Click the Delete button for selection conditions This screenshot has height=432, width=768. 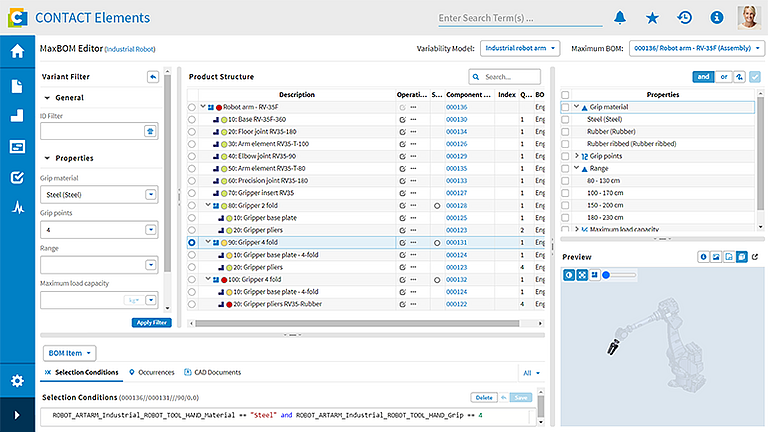pyautogui.click(x=484, y=397)
